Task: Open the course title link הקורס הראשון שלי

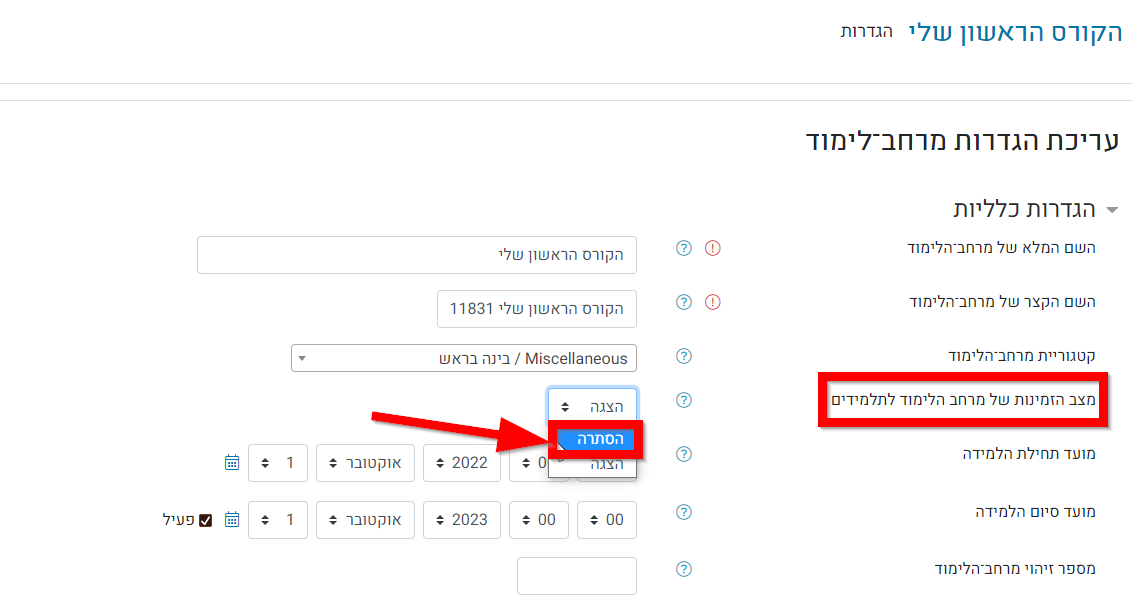Action: point(1015,32)
